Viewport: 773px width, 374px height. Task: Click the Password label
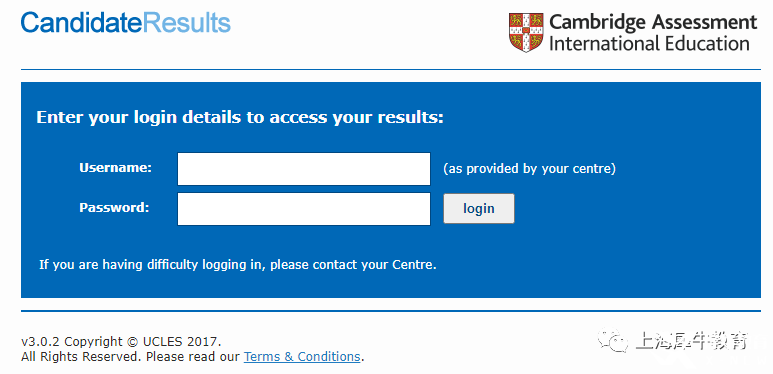pos(114,207)
